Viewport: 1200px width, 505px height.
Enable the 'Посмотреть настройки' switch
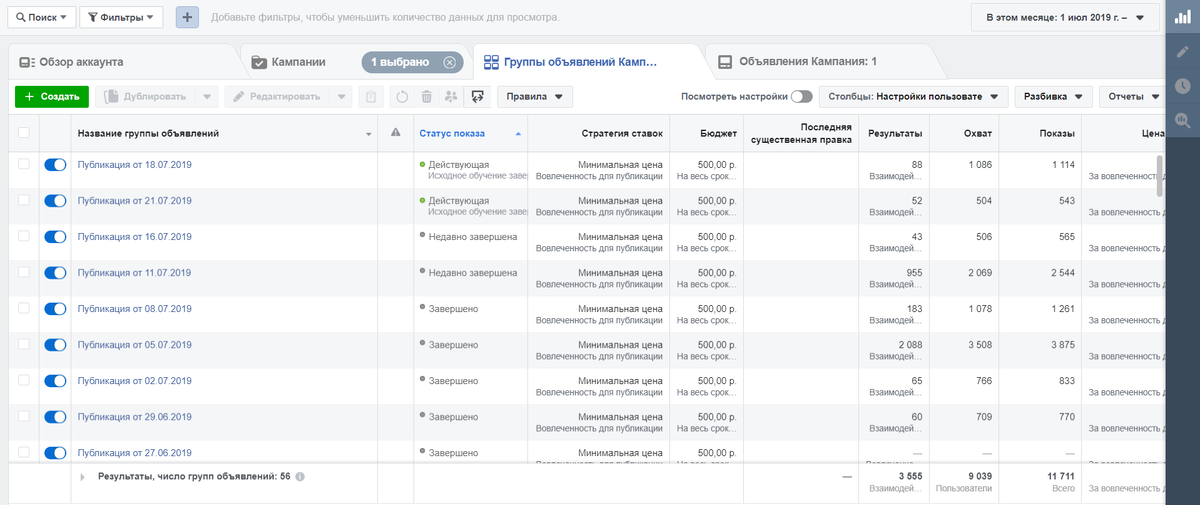point(801,97)
